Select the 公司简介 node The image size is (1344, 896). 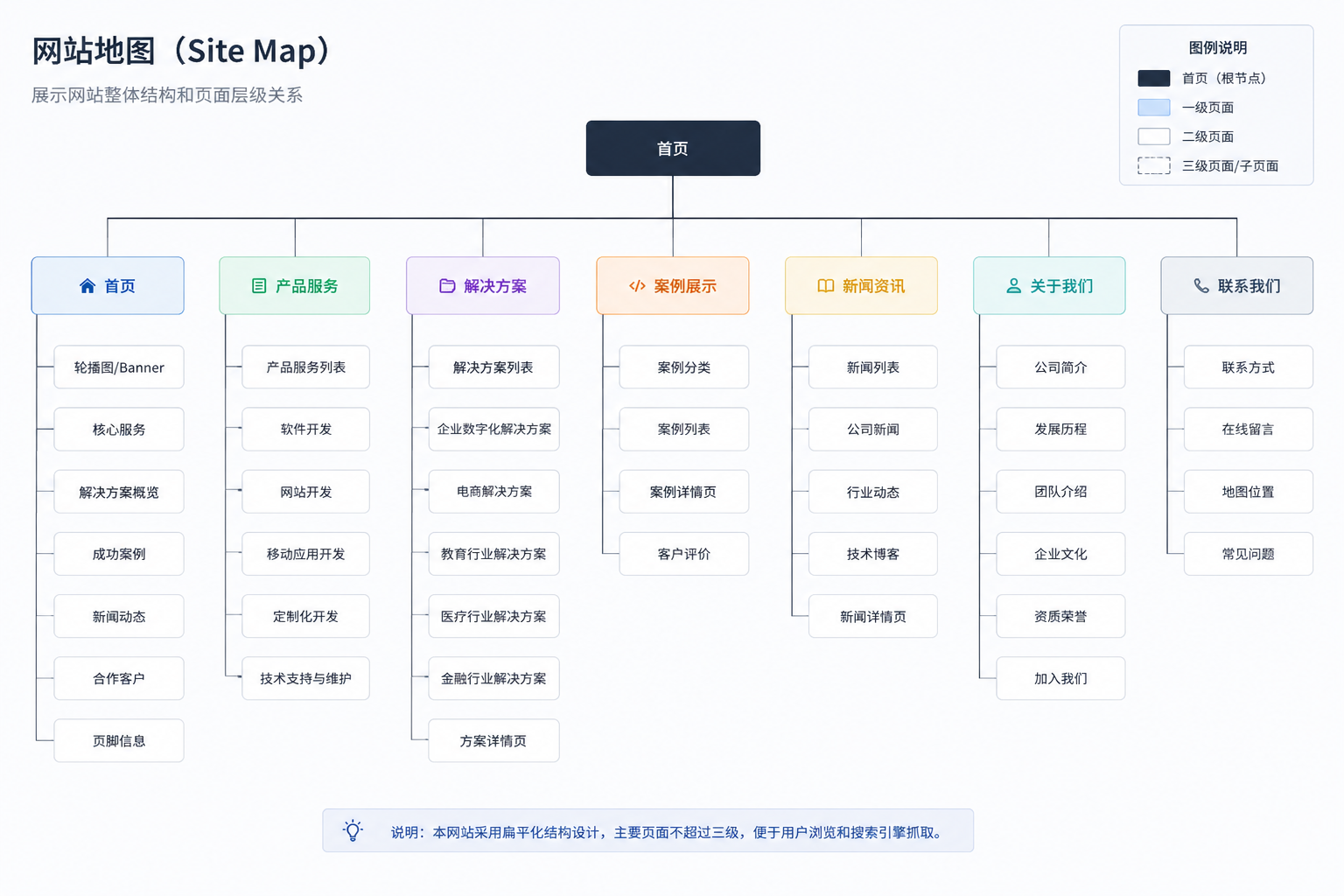1060,367
